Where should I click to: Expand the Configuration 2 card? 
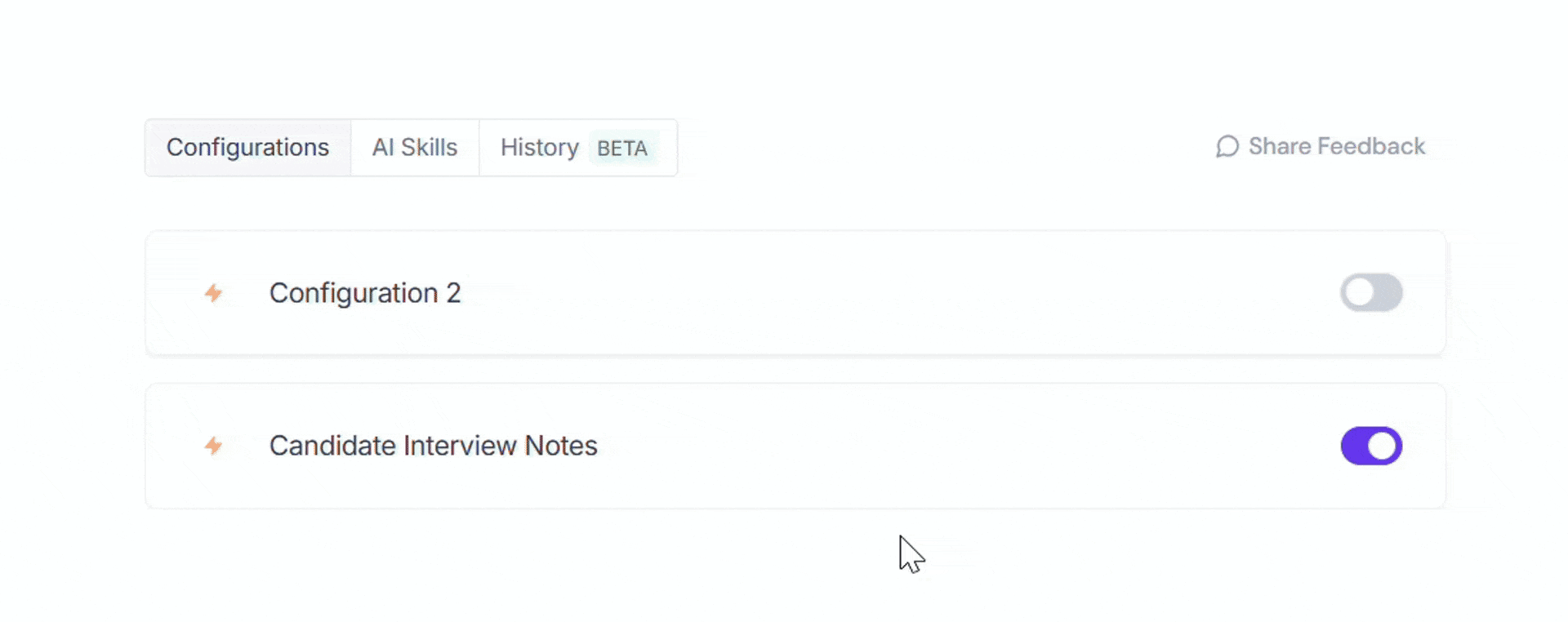coord(795,293)
